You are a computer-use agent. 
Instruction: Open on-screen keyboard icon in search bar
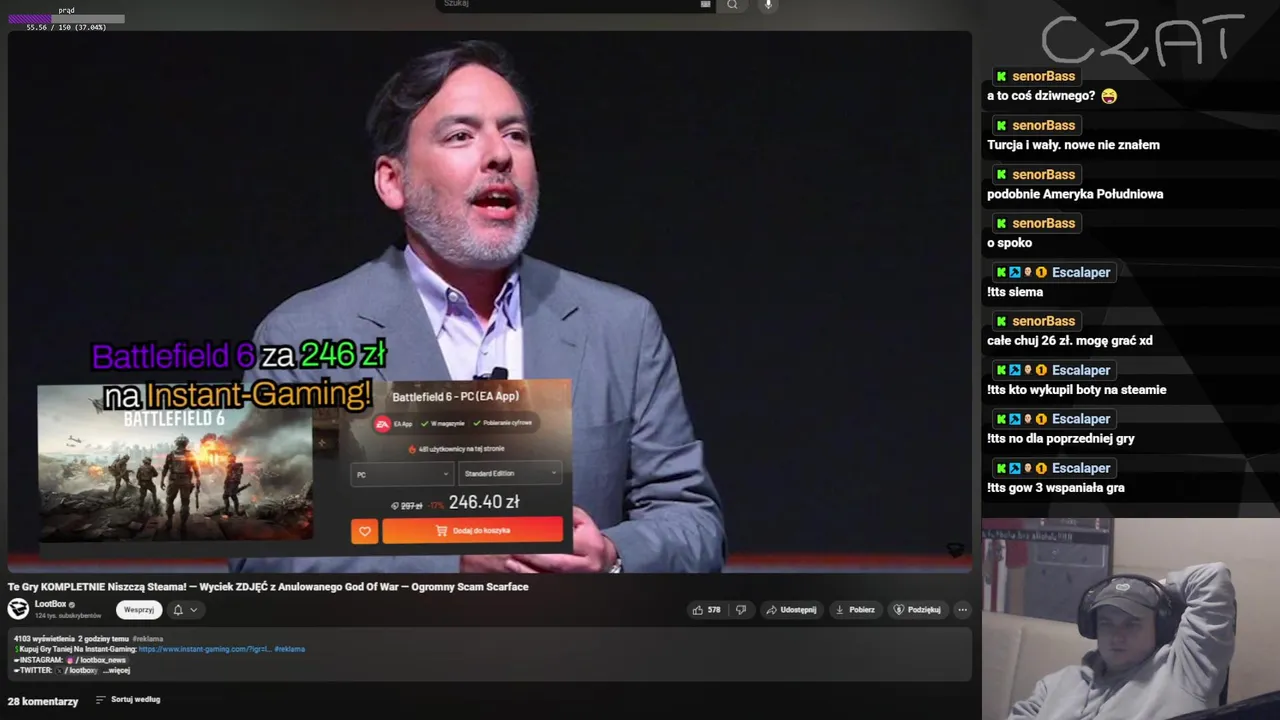705,4
